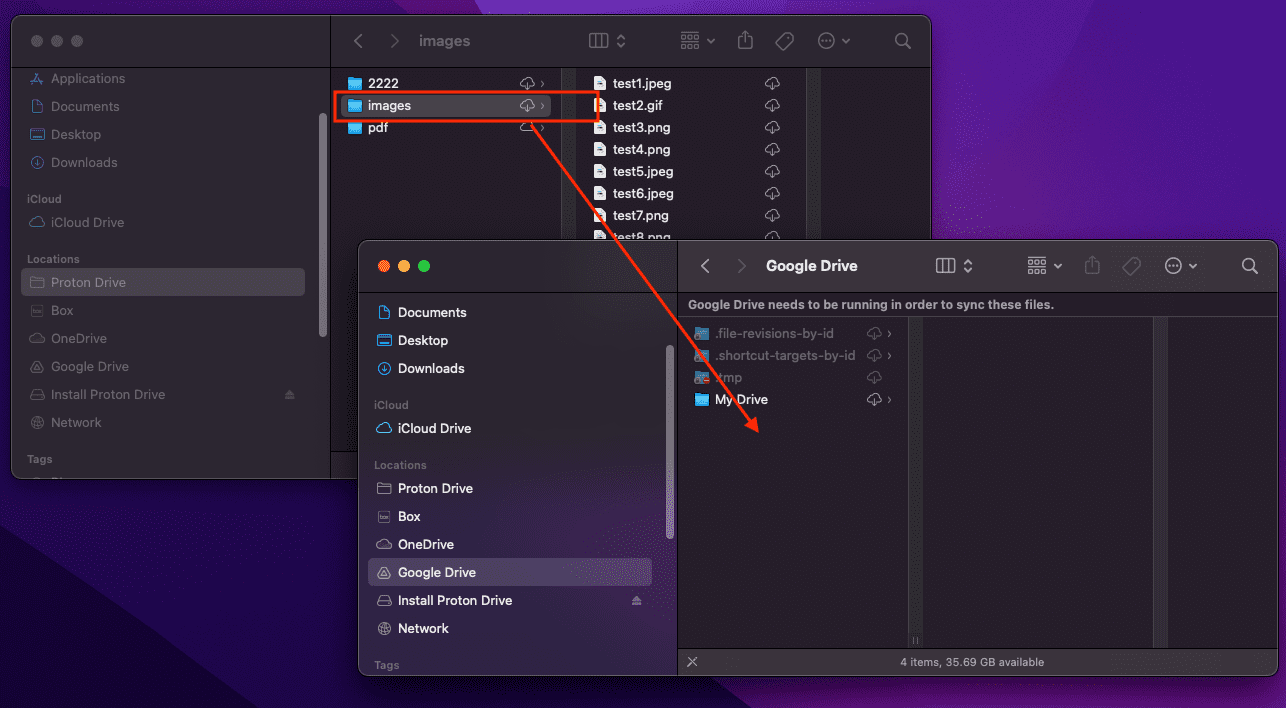Viewport: 1286px width, 708px height.
Task: Click the back window sidebar scrollbar
Action: point(322,224)
